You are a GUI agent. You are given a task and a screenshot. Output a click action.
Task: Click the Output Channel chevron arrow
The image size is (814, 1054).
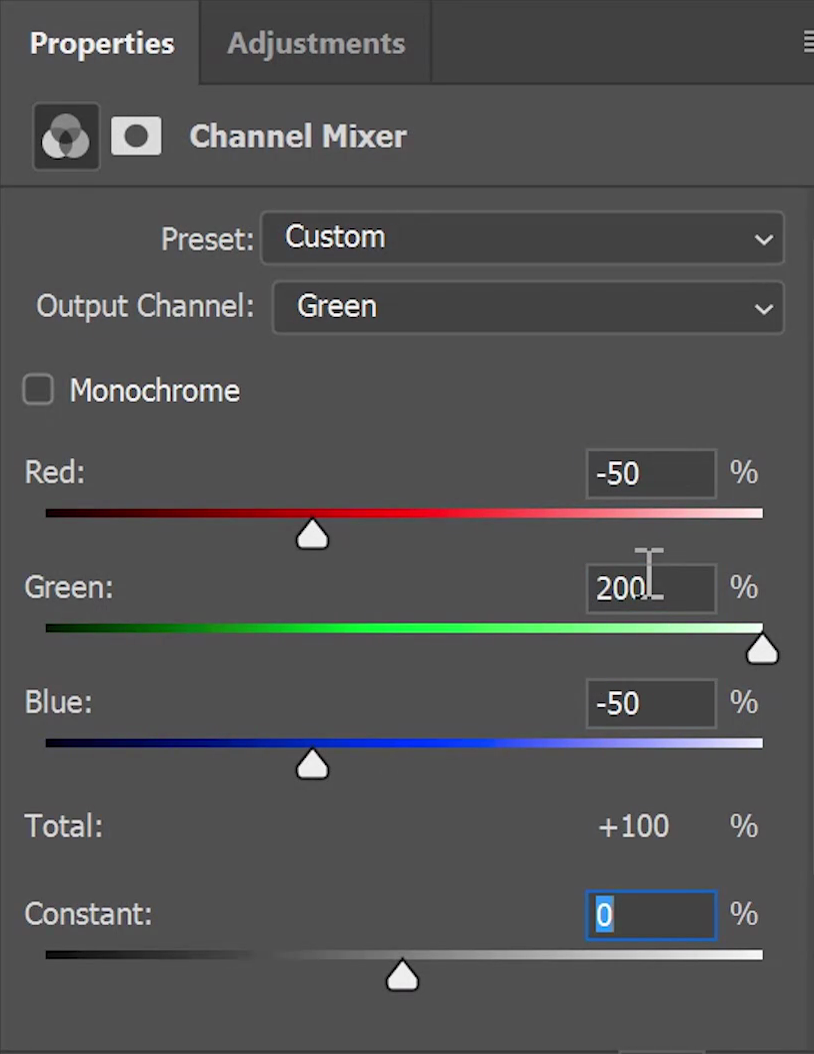click(x=763, y=309)
